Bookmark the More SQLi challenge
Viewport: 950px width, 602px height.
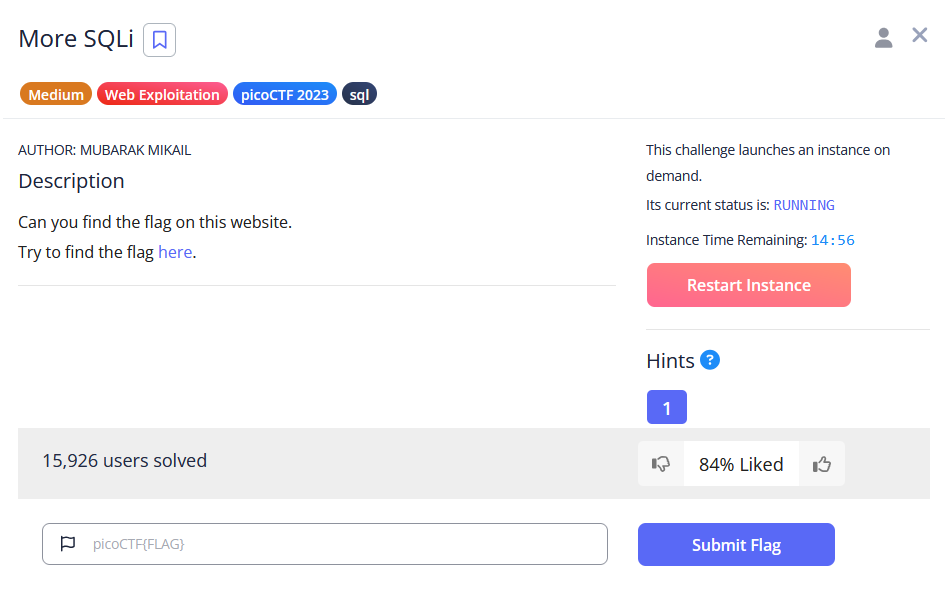coord(160,40)
